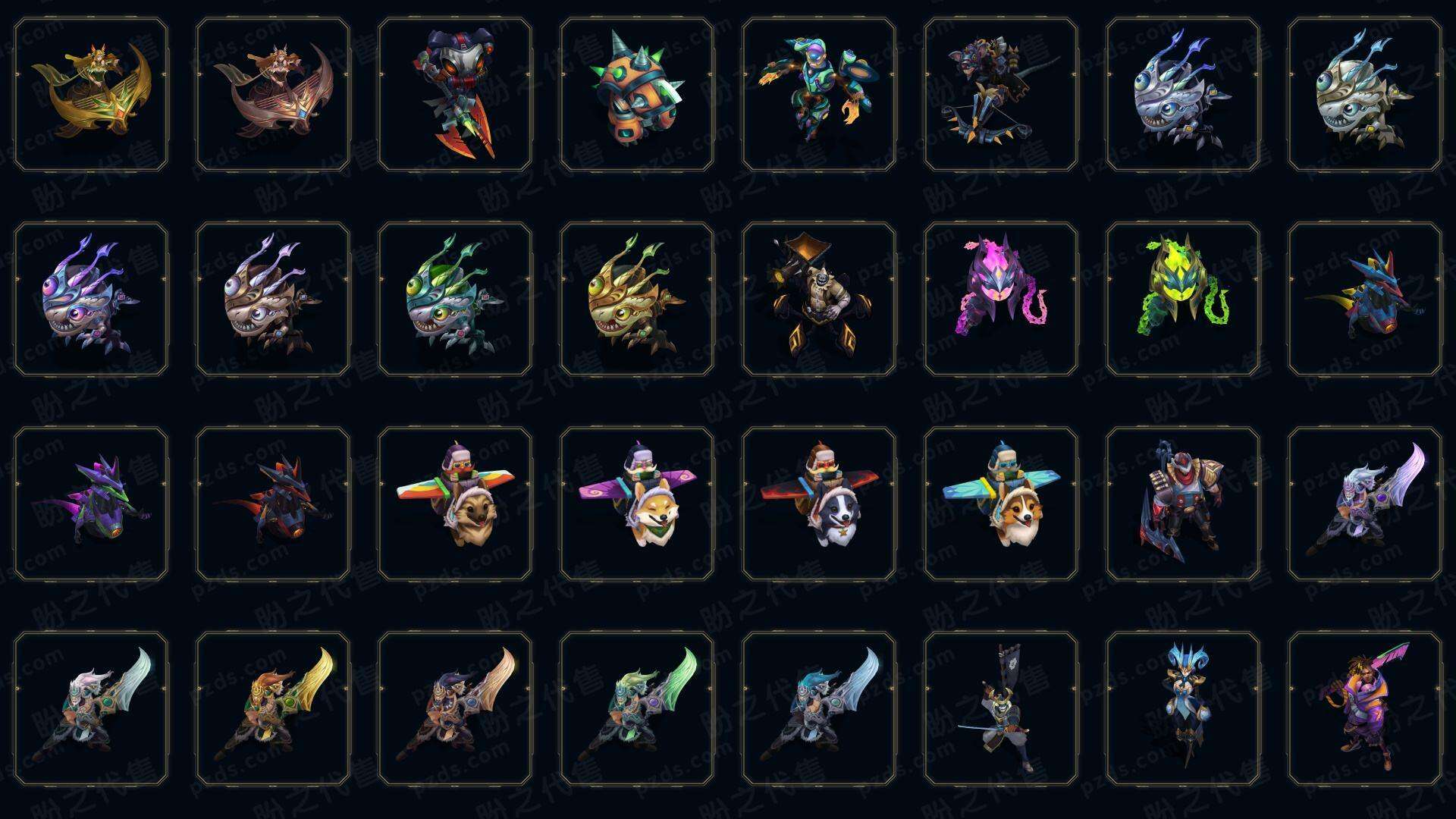
Task: Pick the purple-eyed anglerfish creature
Action: coord(91,299)
